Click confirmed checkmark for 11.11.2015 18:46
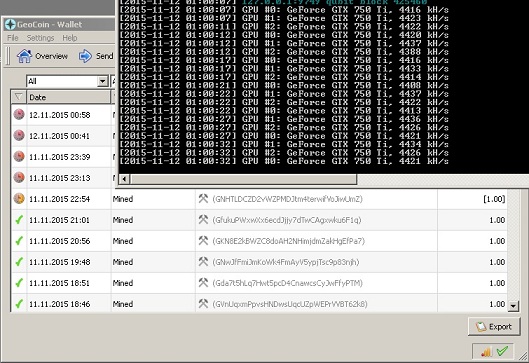Viewport: 529px width, 363px height. pos(19,304)
